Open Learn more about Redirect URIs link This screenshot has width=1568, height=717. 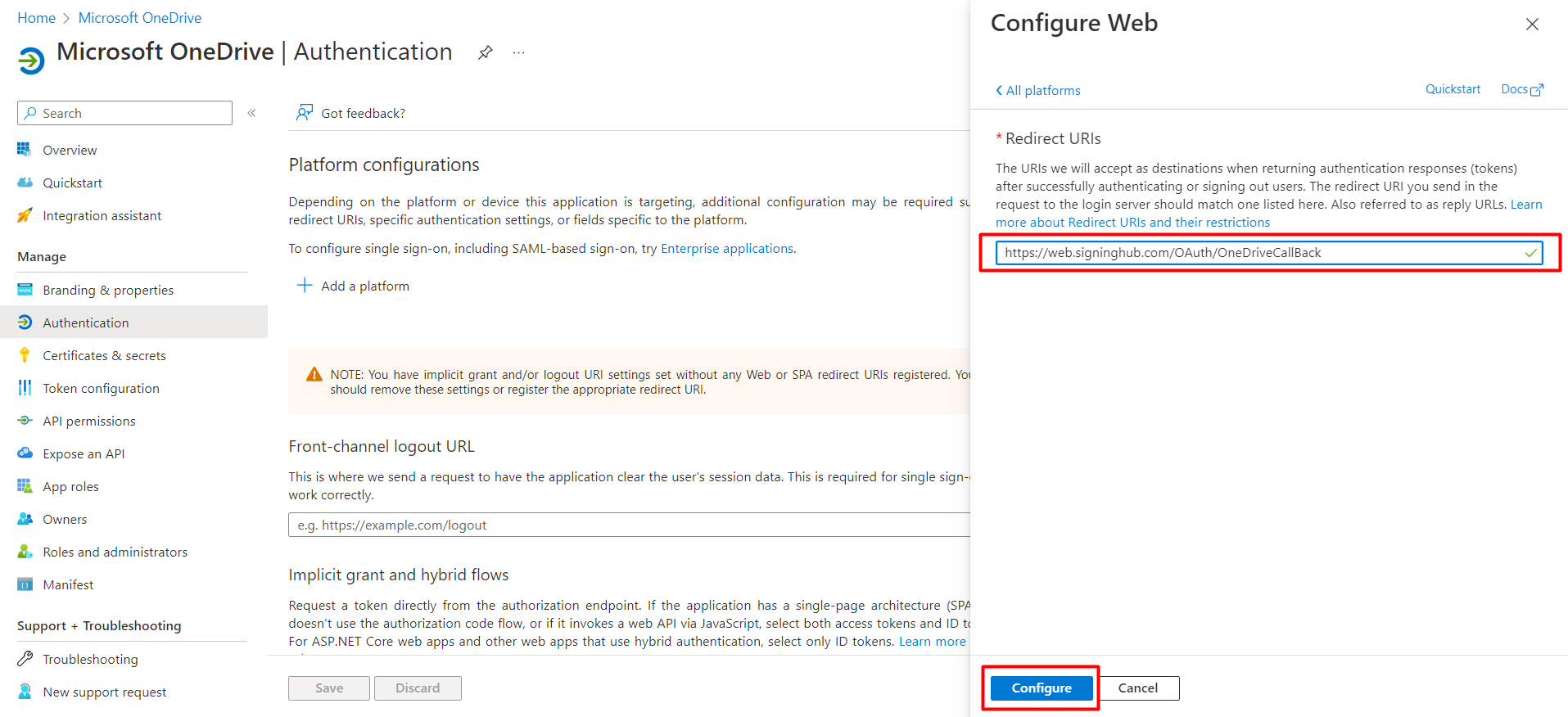pyautogui.click(x=1132, y=222)
